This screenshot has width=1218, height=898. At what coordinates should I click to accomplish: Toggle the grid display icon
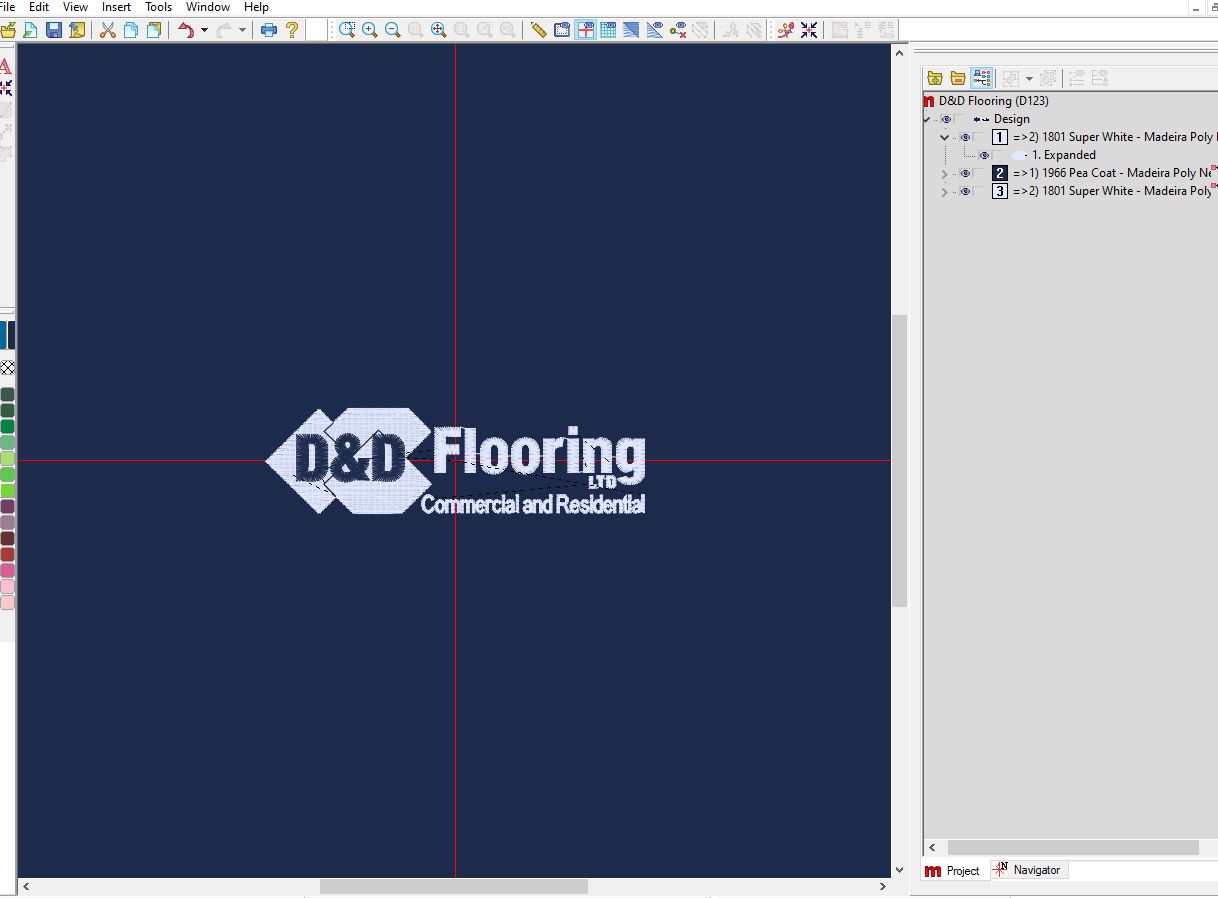click(x=608, y=30)
